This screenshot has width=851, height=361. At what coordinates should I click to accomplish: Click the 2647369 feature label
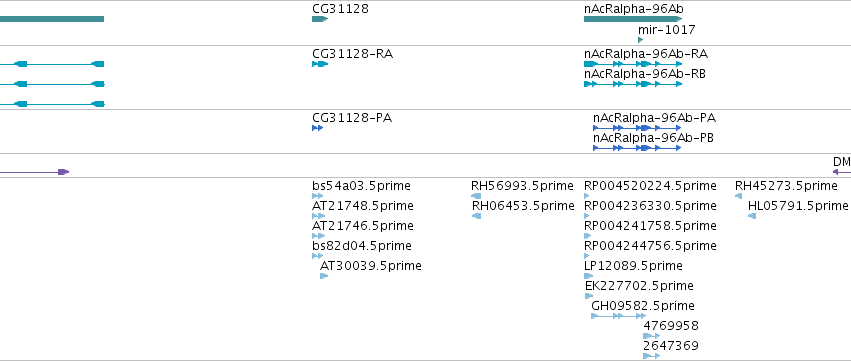coord(671,346)
